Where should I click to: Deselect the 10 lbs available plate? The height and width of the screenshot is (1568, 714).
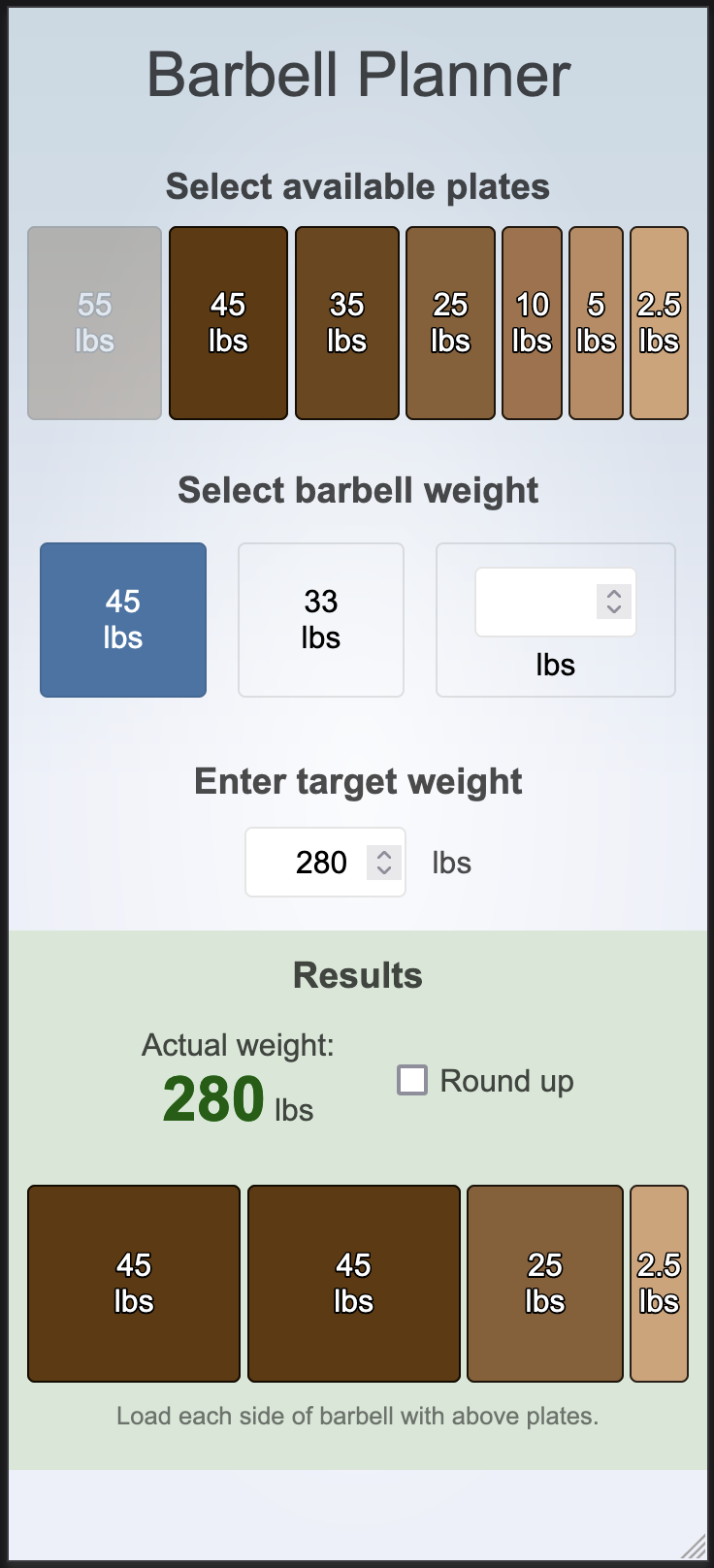[x=532, y=323]
